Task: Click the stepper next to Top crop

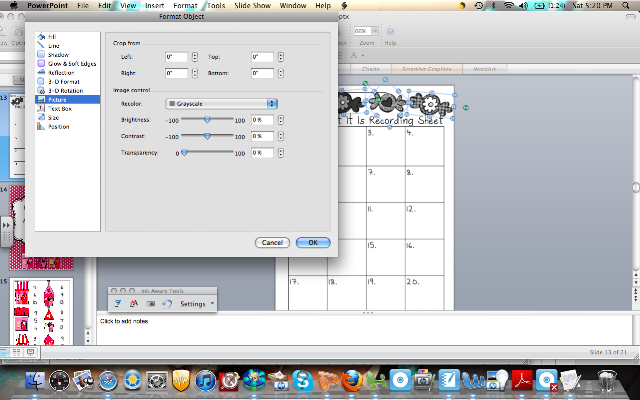Action: 280,57
